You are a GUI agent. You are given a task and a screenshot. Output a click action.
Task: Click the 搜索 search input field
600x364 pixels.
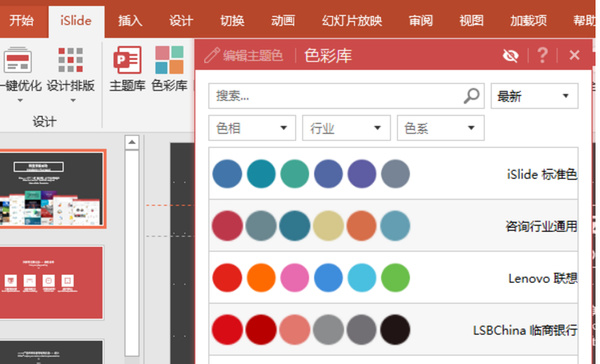pyautogui.click(x=346, y=96)
